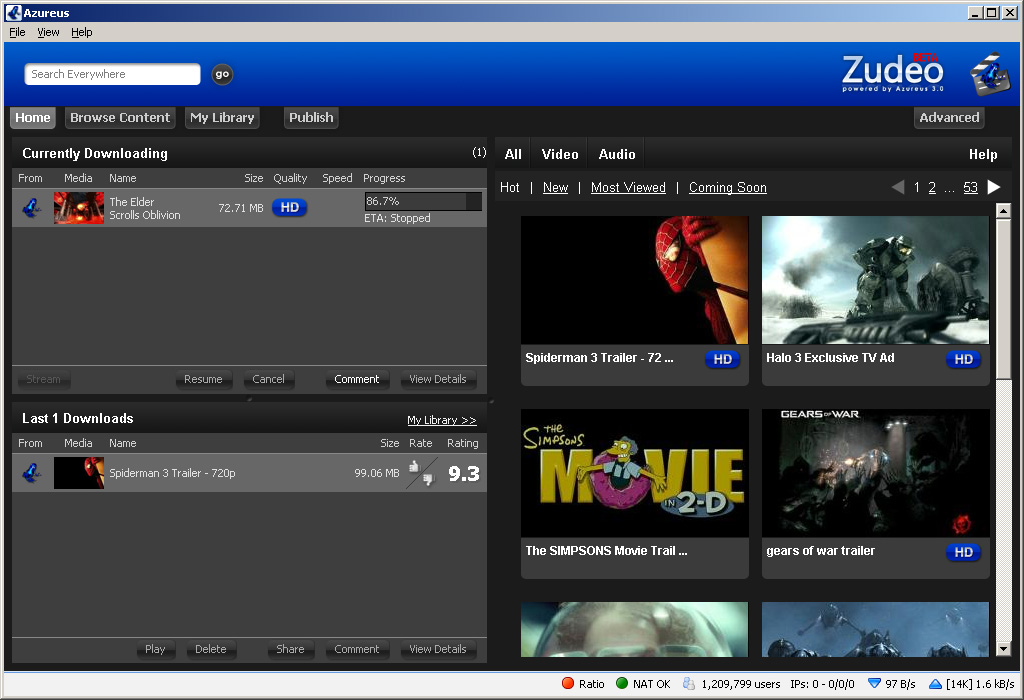This screenshot has width=1024, height=700.
Task: Open the Coming Soon list
Action: click(x=728, y=187)
